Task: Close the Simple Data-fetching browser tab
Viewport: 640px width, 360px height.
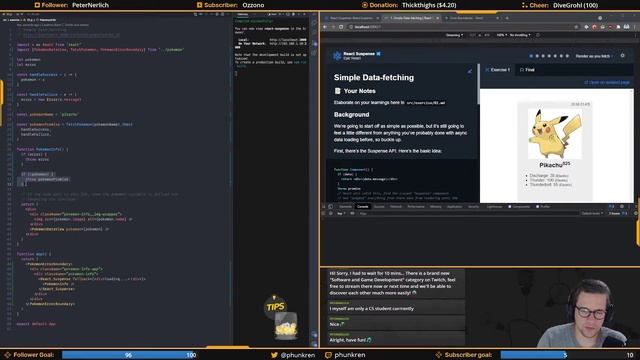Action: [438, 18]
